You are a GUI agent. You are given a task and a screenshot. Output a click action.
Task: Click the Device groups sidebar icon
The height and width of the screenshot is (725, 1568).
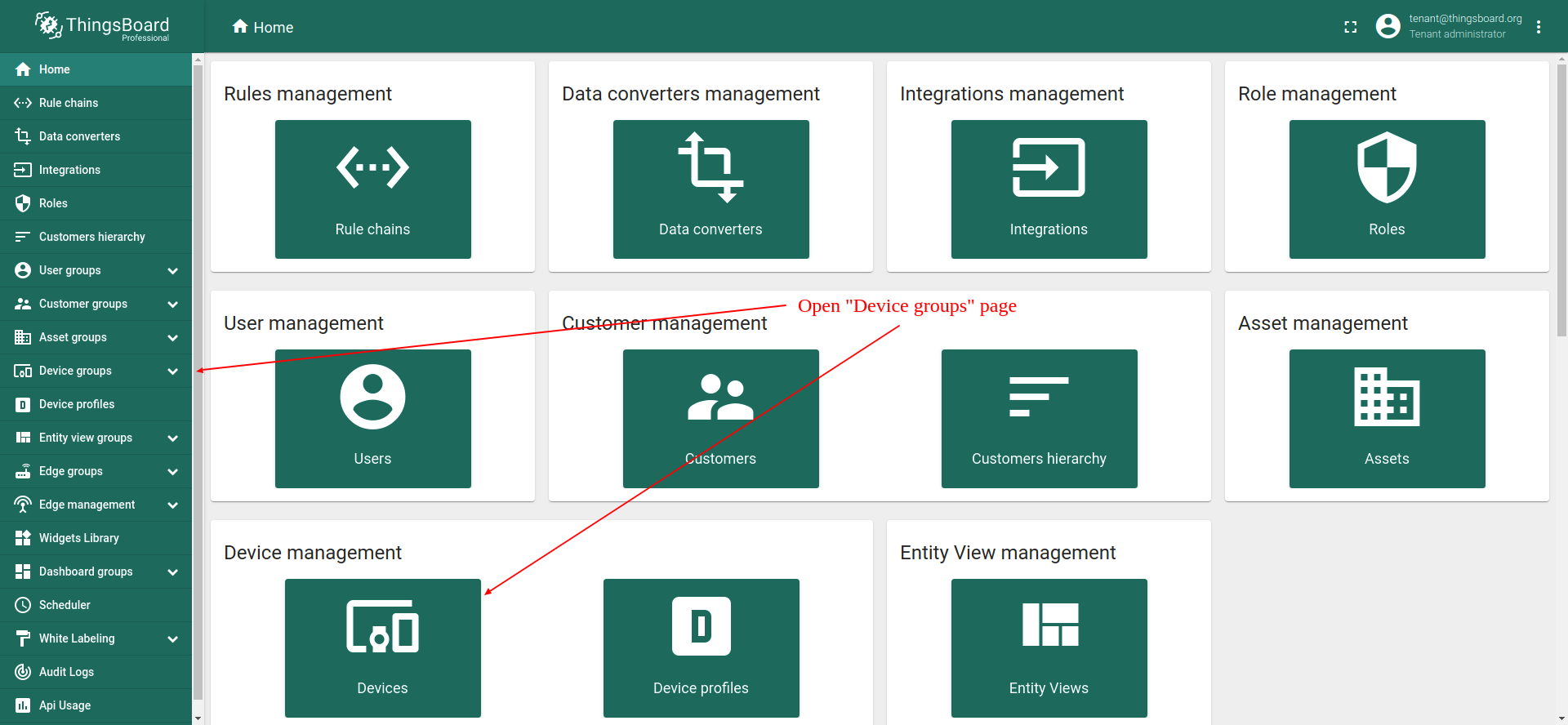pos(23,371)
